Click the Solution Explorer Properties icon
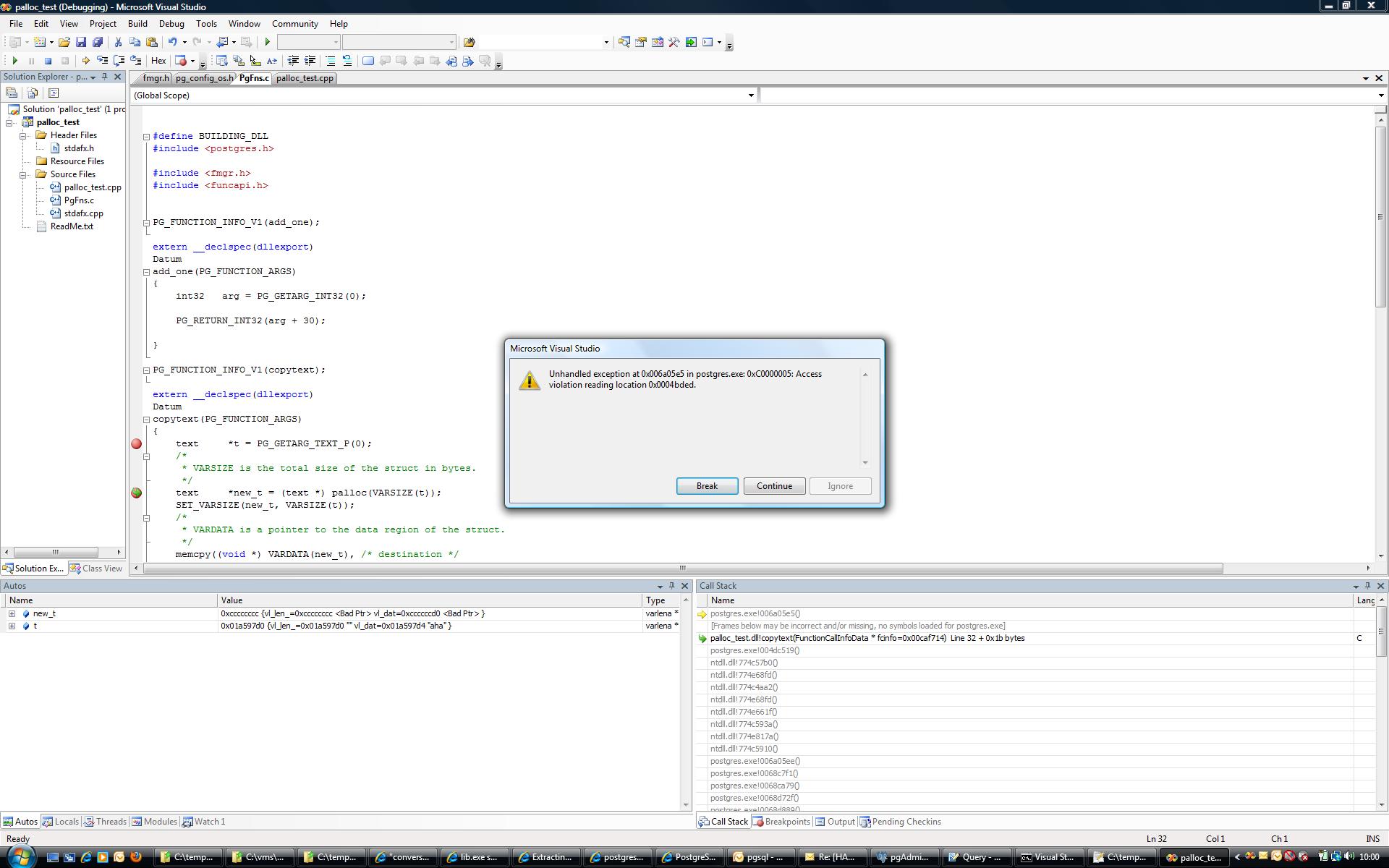Viewport: 1389px width, 868px height. 12,93
